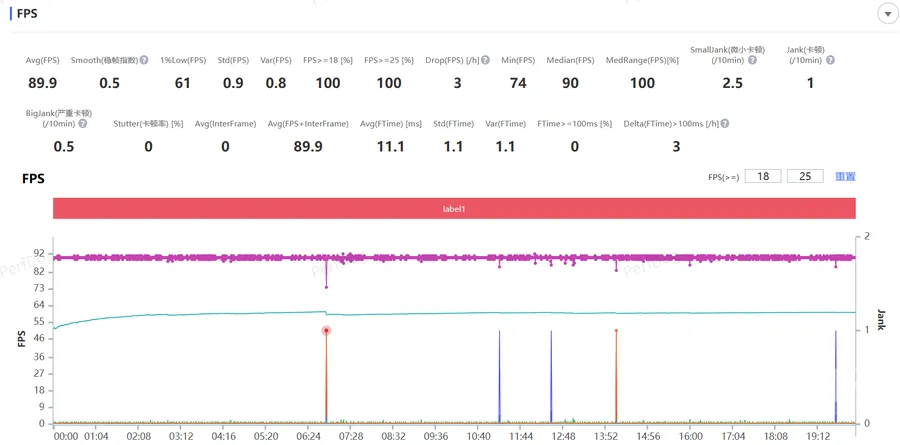Viewport: 900px width, 445px height.
Task: Open help icon next to Smooth(稳帧指数)
Action: click(x=144, y=60)
